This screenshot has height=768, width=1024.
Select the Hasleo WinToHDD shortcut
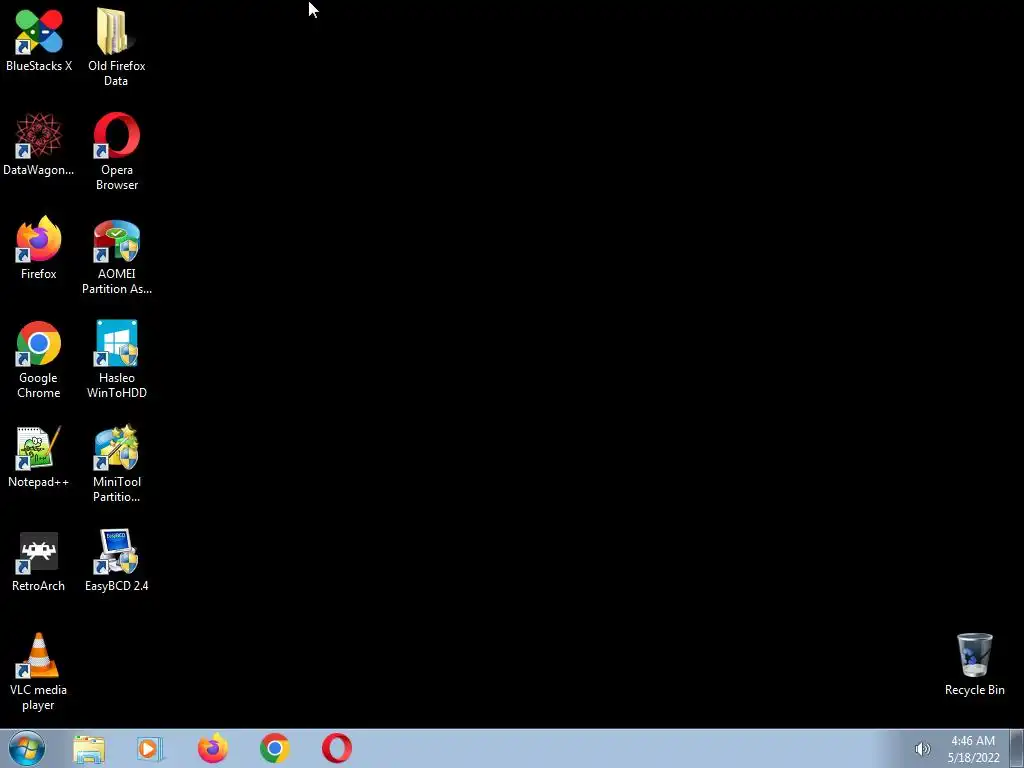[116, 360]
